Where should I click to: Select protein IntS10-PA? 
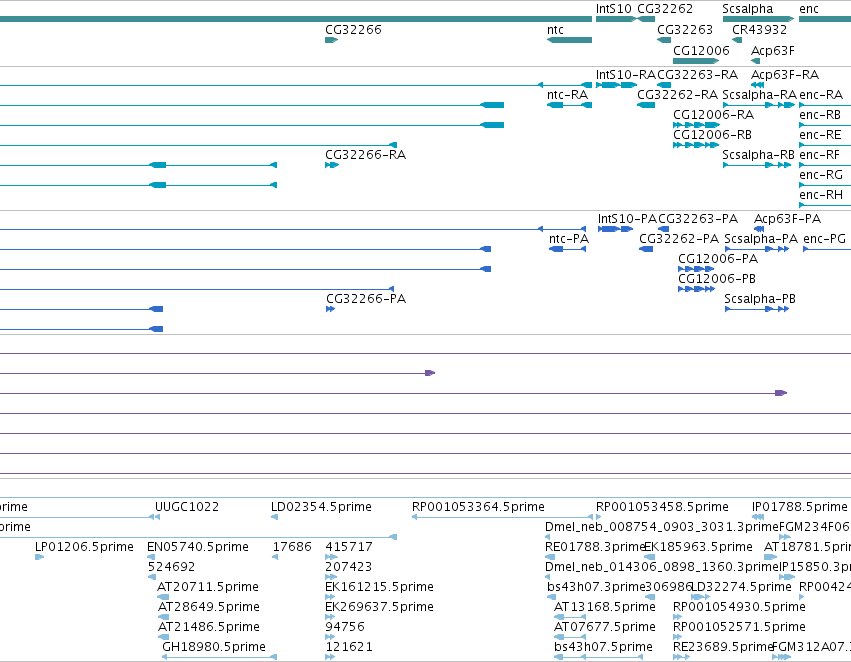(x=627, y=219)
